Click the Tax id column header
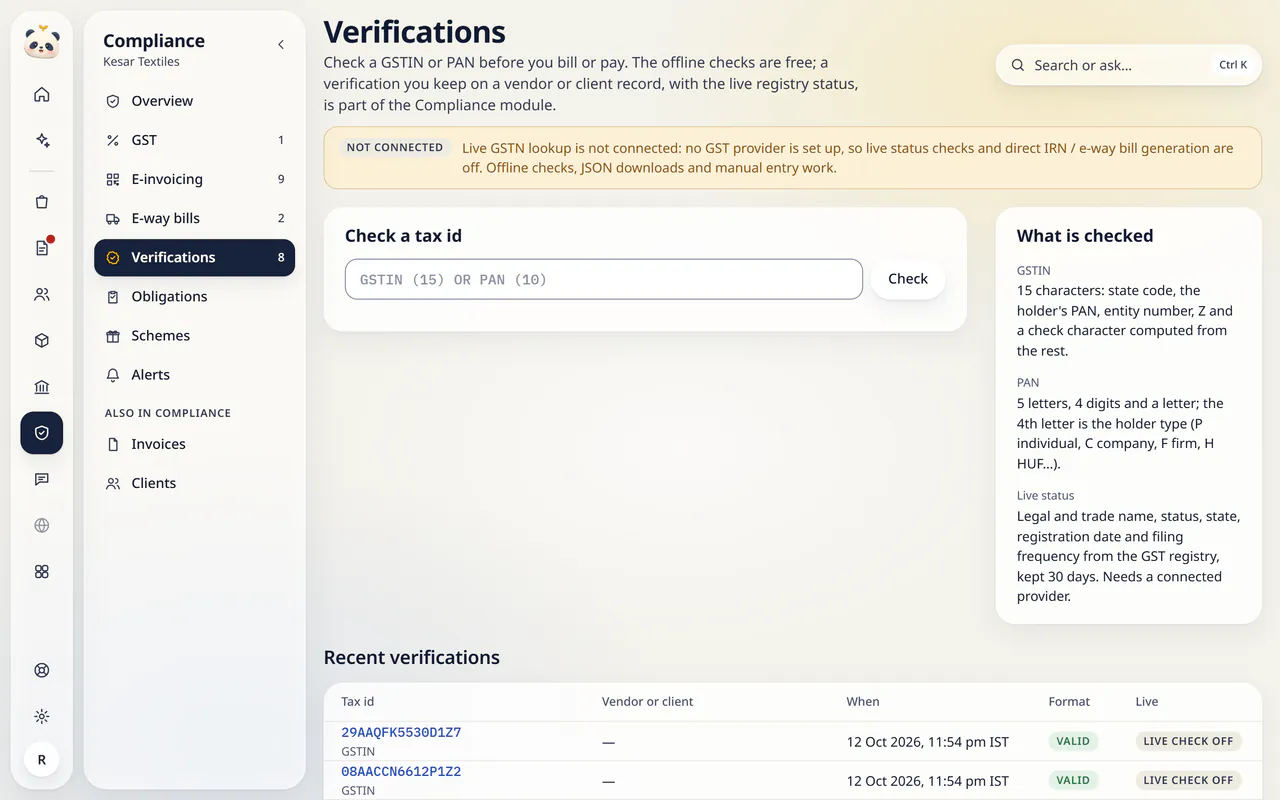 (x=358, y=702)
